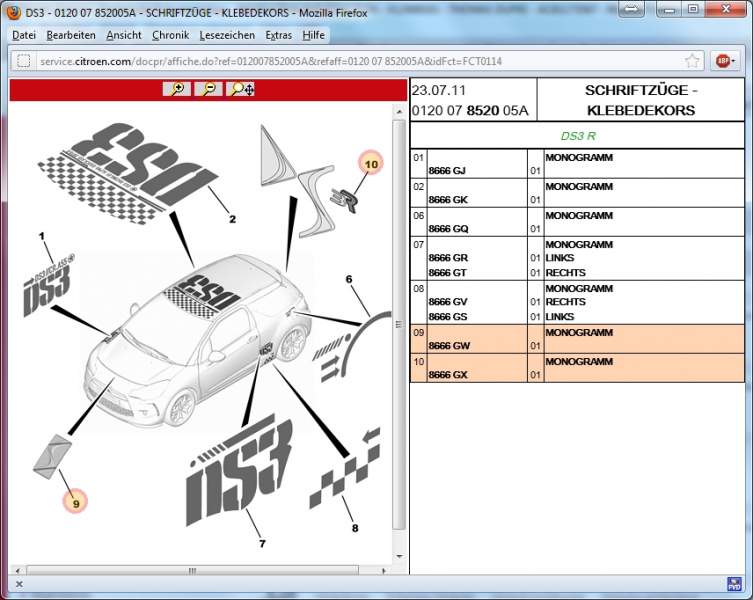Click part number 8666 GR
Image resolution: width=753 pixels, height=600 pixels.
[448, 257]
